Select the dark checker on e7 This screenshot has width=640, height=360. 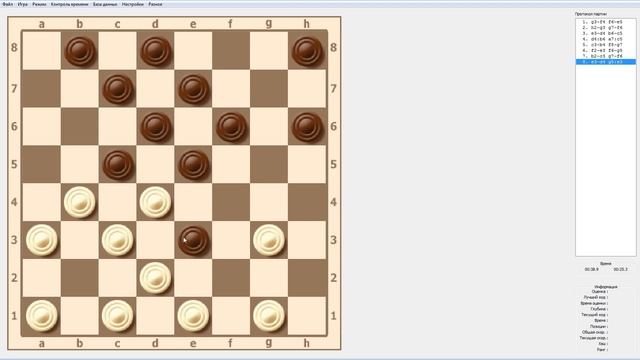tap(193, 89)
